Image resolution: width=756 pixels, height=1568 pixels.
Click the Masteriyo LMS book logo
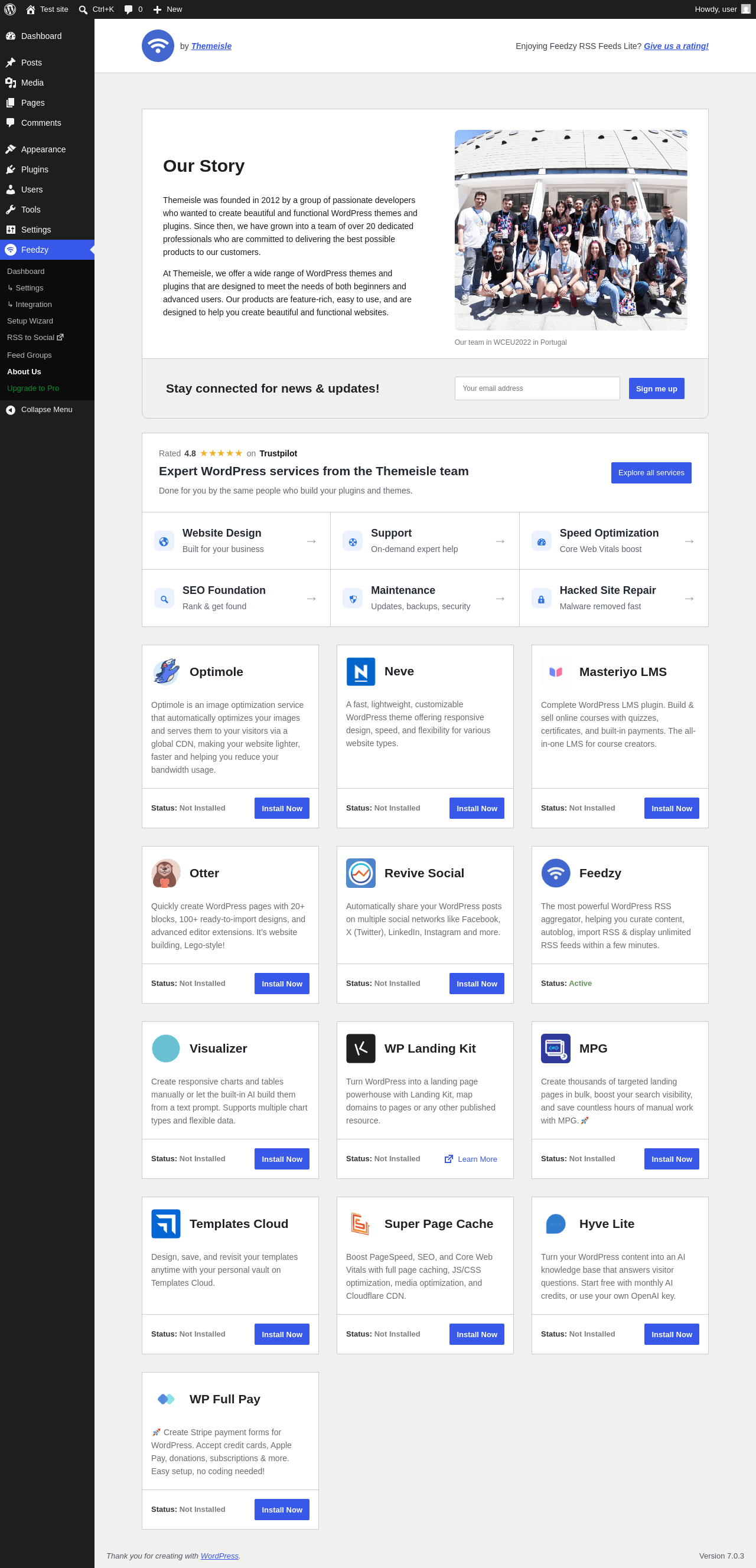(556, 672)
